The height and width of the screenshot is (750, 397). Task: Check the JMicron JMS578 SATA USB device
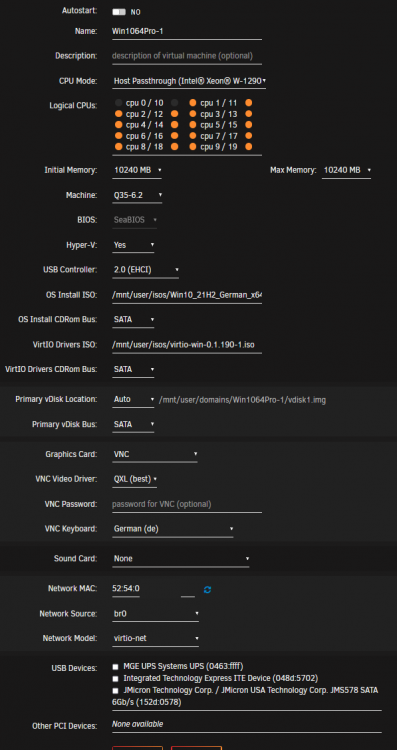[115, 691]
